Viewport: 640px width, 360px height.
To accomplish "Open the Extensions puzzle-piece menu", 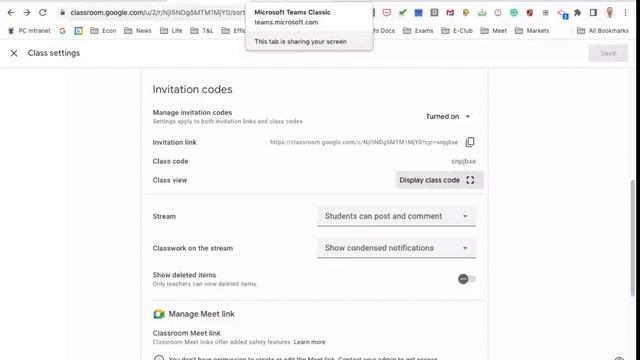I will 578,13.
